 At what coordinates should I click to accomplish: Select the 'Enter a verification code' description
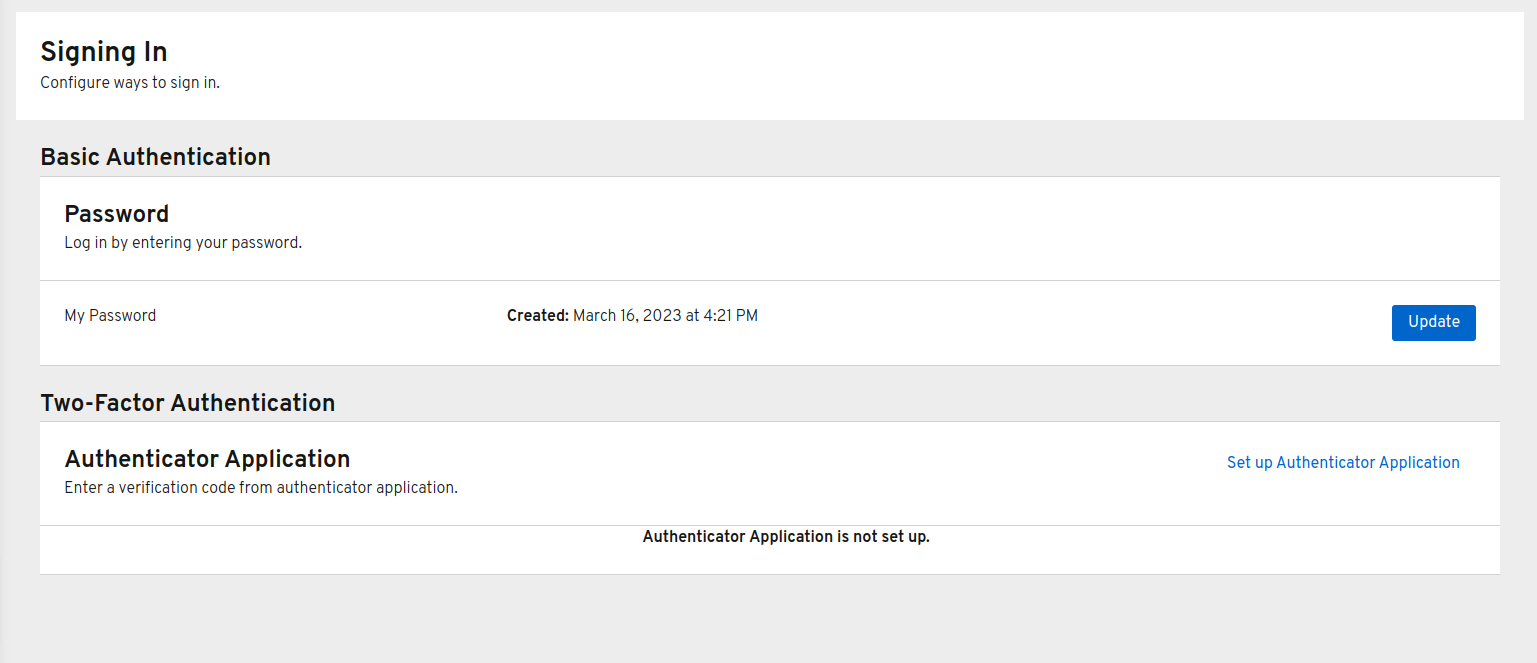261,489
